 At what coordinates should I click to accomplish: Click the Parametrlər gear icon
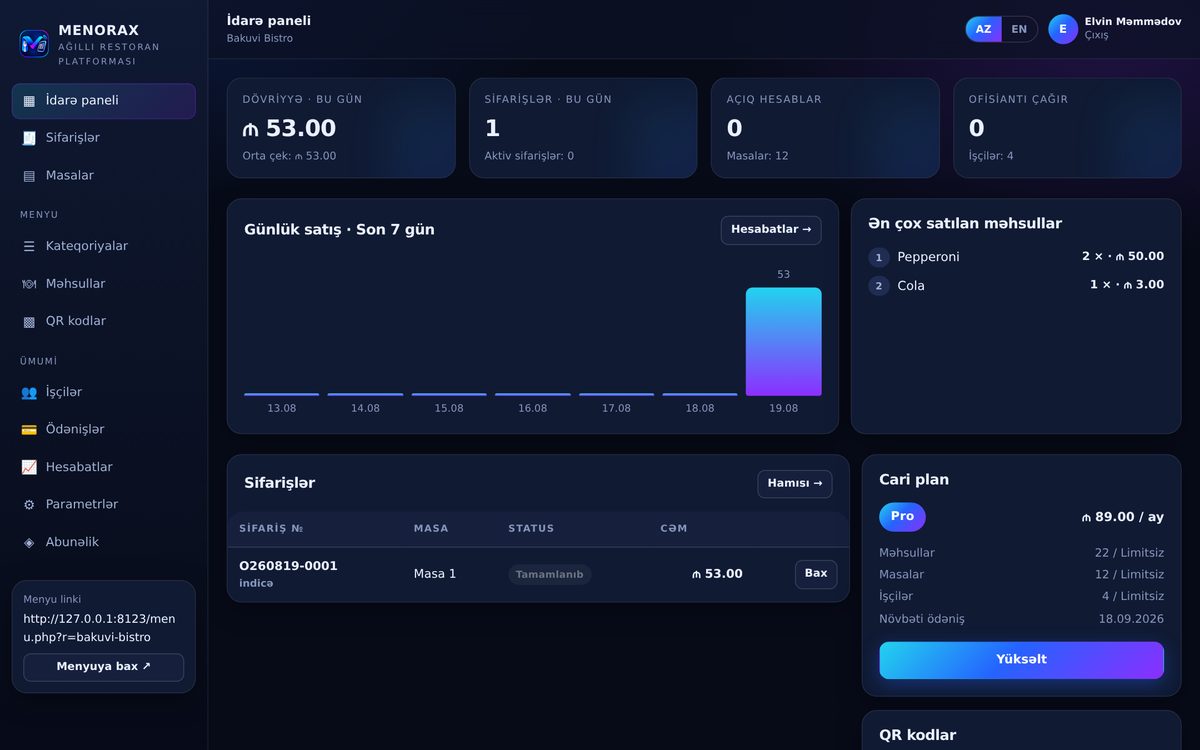click(x=29, y=505)
